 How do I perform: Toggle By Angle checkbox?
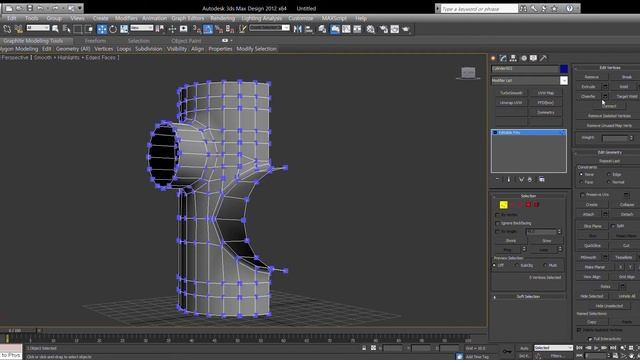(x=498, y=231)
